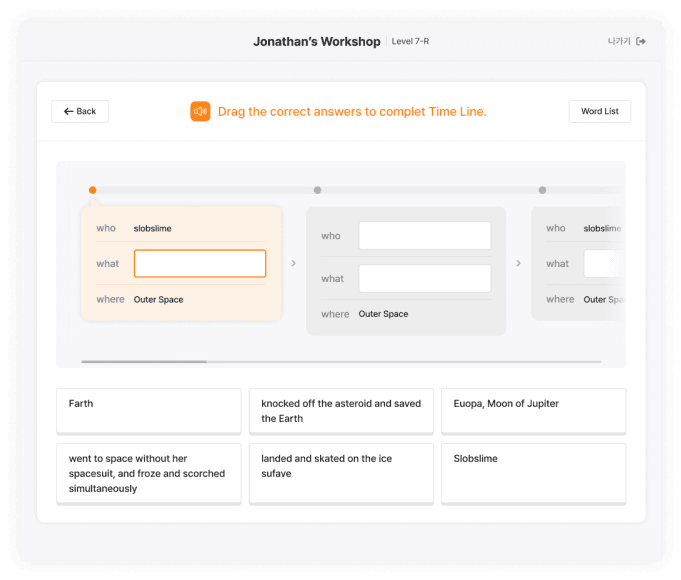Click chevron arrow after the first card
The image size is (681, 580).
point(293,264)
